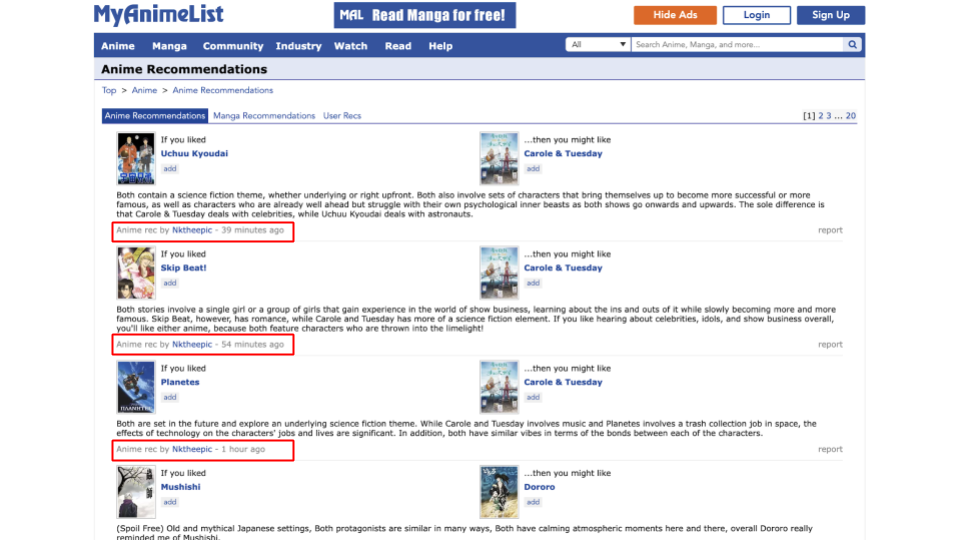Viewport: 960px width, 540px height.
Task: Switch to User Recs tab
Action: [x=342, y=116]
